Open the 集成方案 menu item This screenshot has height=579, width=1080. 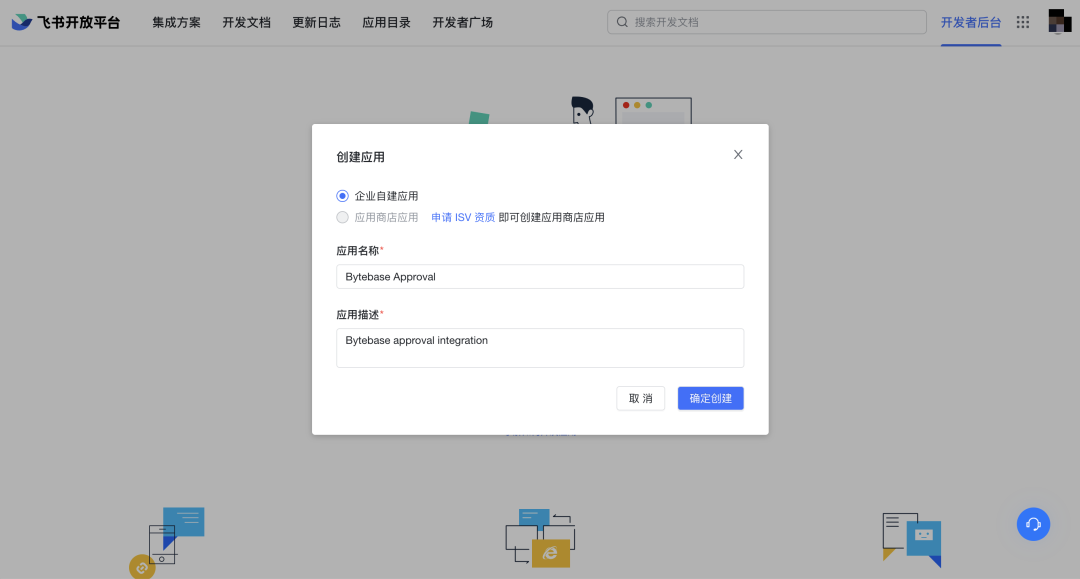pos(176,23)
